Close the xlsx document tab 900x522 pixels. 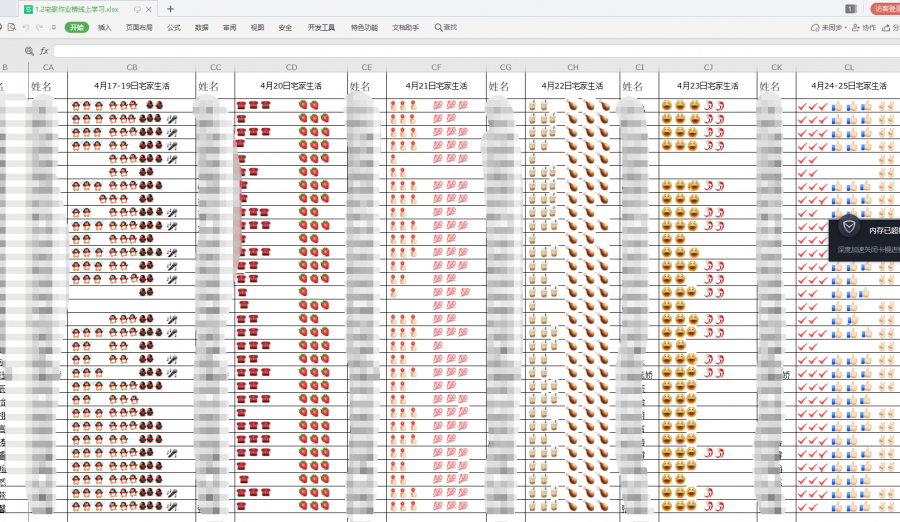coord(149,9)
